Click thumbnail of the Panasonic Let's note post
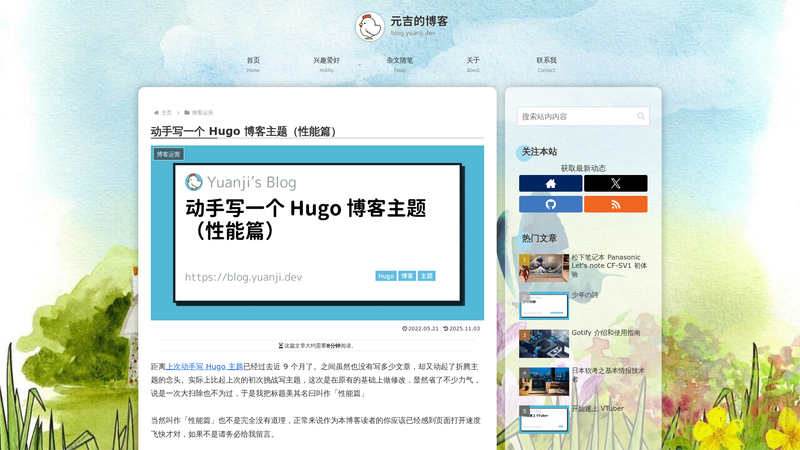800x450 pixels. pyautogui.click(x=544, y=268)
